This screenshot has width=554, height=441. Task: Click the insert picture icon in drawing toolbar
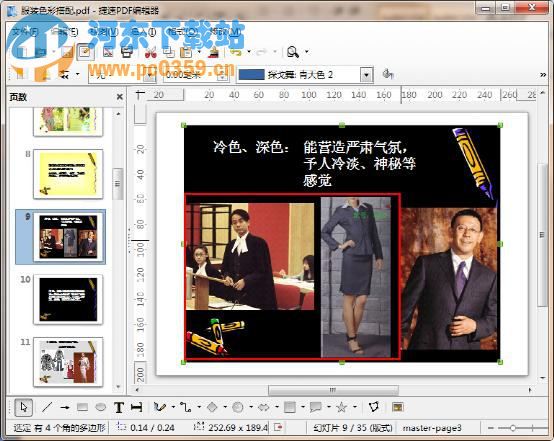click(x=397, y=407)
